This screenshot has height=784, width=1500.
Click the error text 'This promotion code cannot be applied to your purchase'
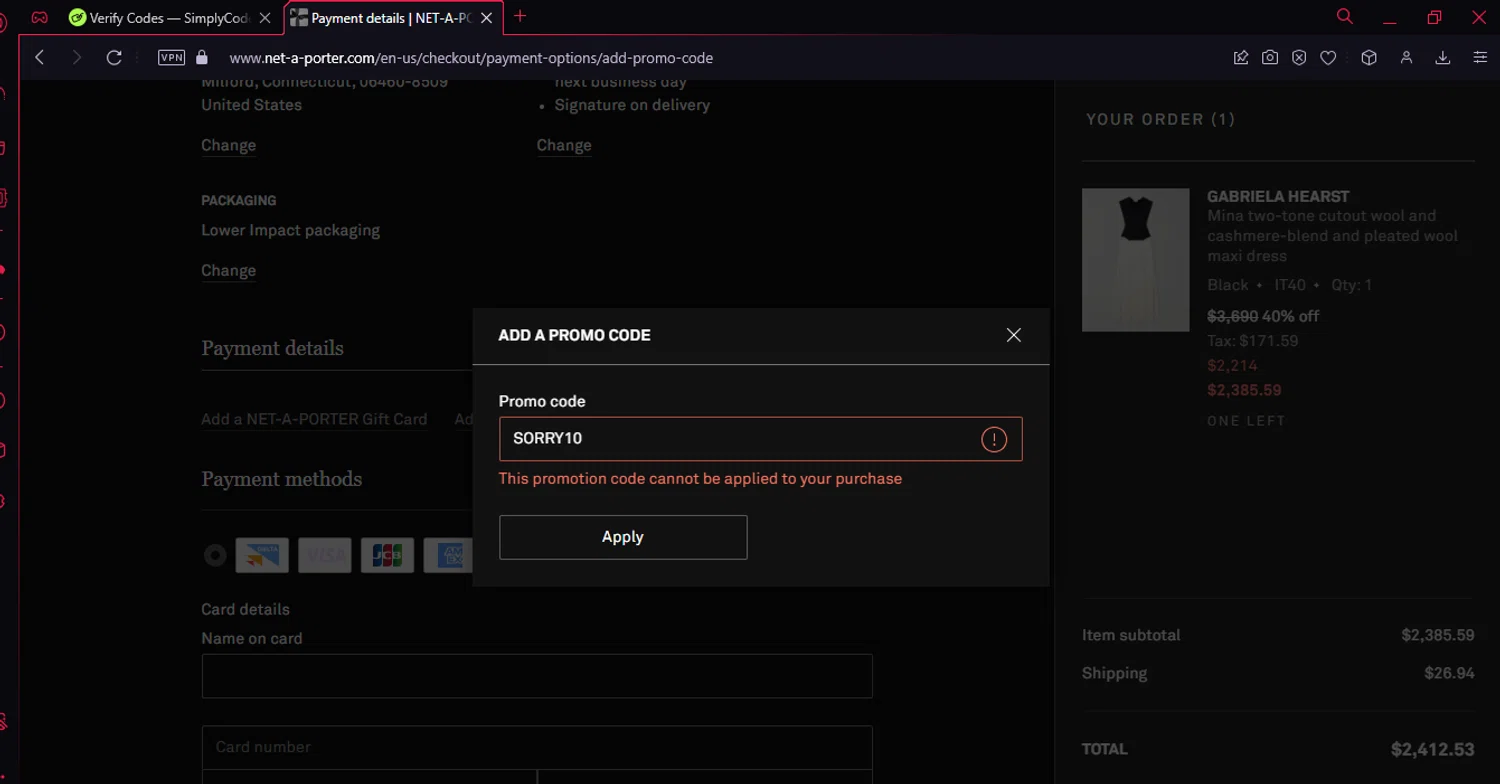tap(700, 478)
